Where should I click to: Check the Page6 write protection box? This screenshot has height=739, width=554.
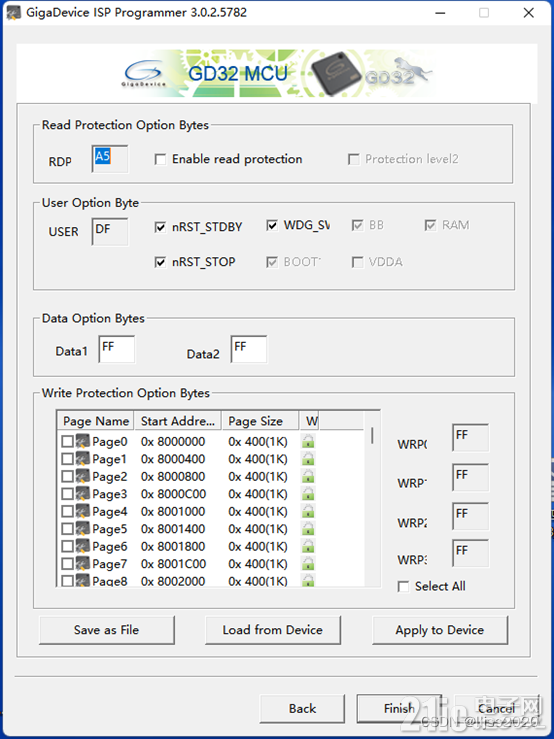pos(67,546)
